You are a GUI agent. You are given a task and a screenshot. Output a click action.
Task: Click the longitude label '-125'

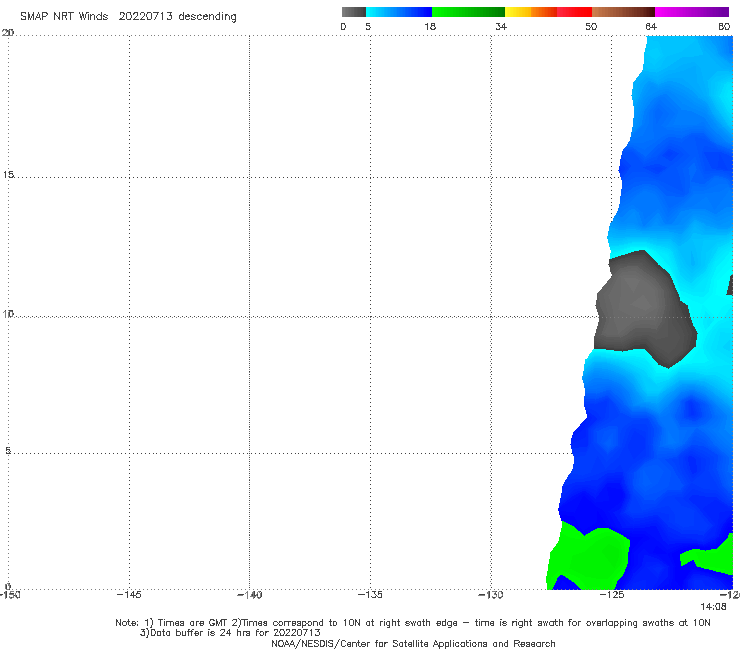click(612, 594)
